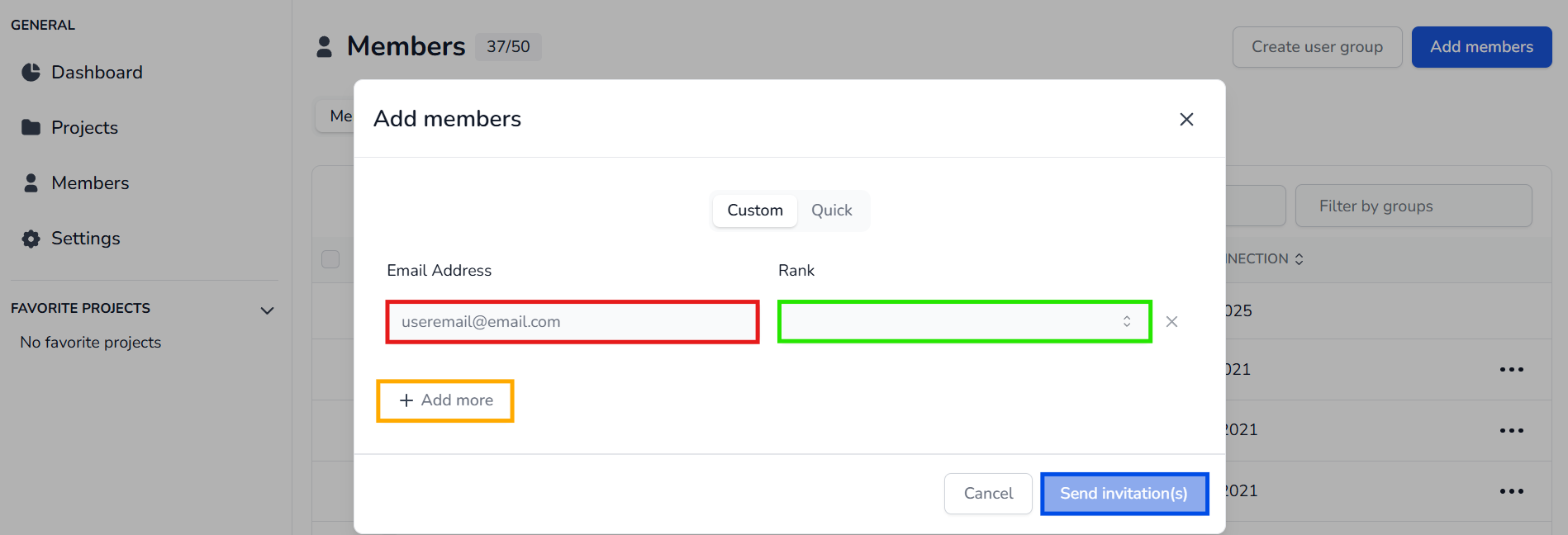Click the Send invitation(s) button
Image resolution: width=1568 pixels, height=535 pixels.
(x=1124, y=494)
